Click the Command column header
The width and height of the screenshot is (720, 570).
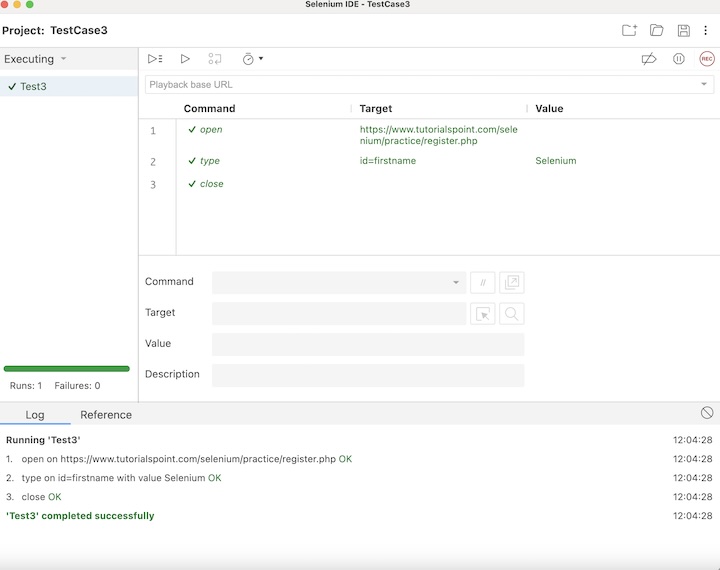tap(209, 108)
